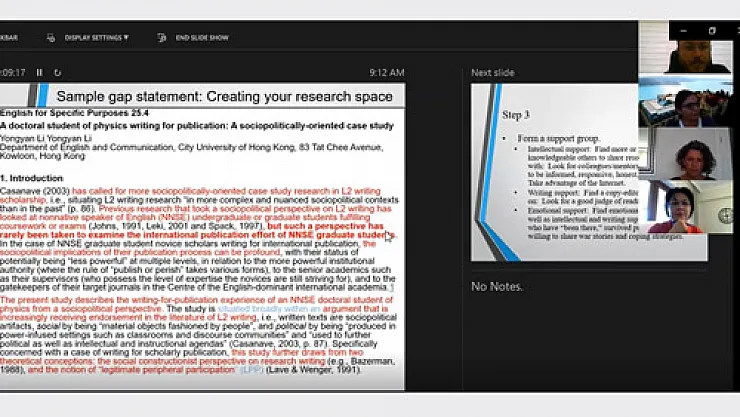Screen dimensions: 740x417
Task: Click 'Form a support group' bullet
Action: (x=559, y=138)
